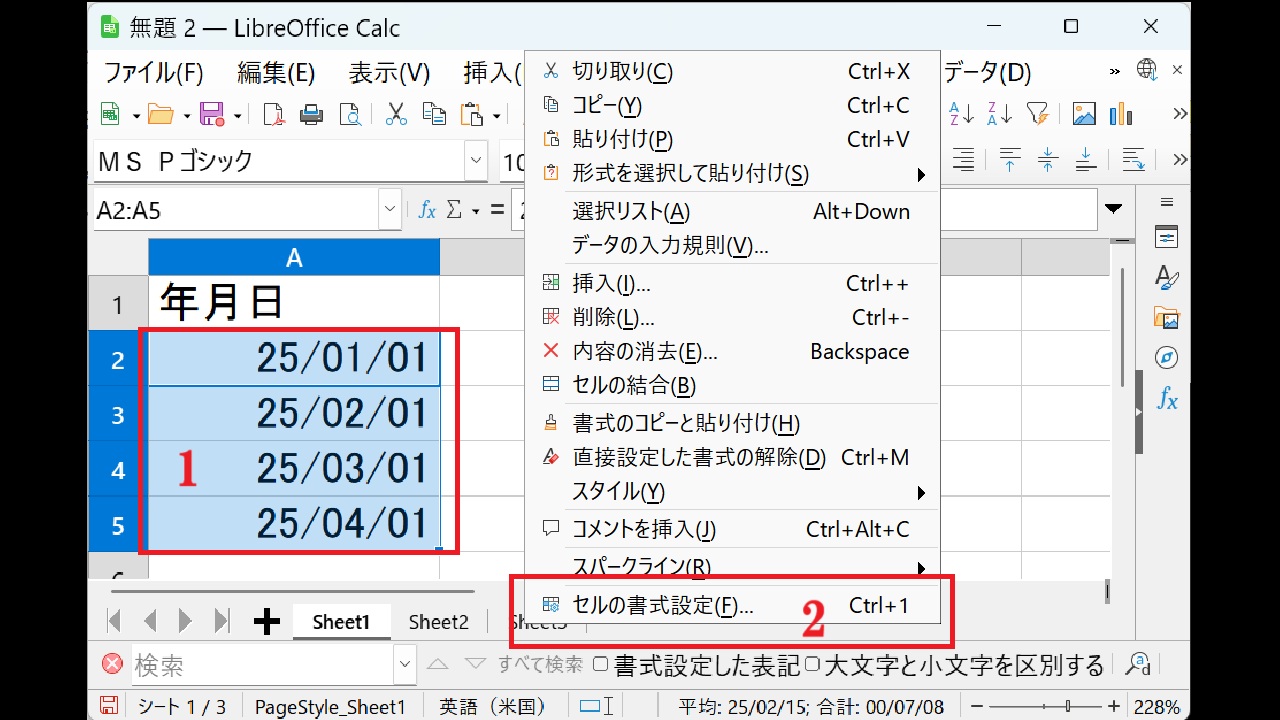This screenshot has height=720, width=1280.
Task: Expand the font name dropdown
Action: coord(476,161)
